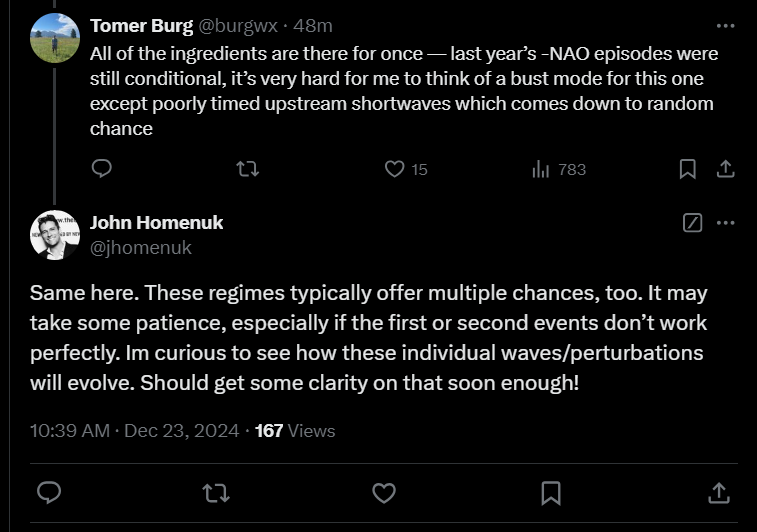
Task: Open the 10:39 AM Dec 23, 2024 timestamp
Action: click(x=134, y=431)
